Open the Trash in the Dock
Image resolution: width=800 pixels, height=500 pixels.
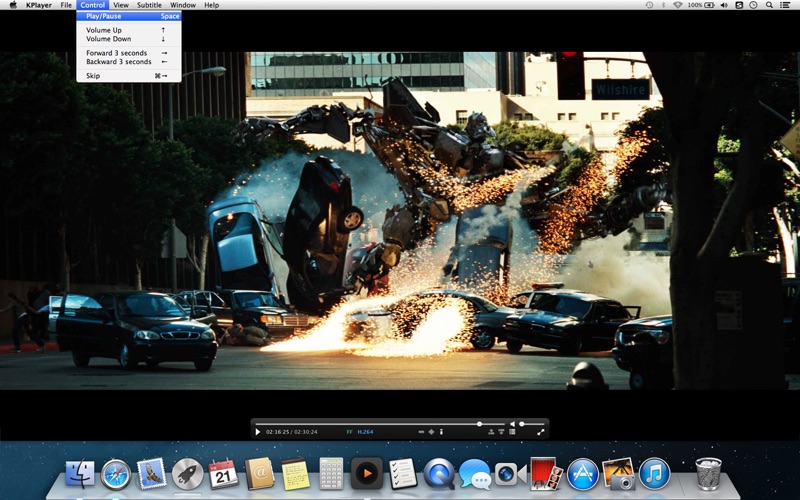tap(708, 474)
